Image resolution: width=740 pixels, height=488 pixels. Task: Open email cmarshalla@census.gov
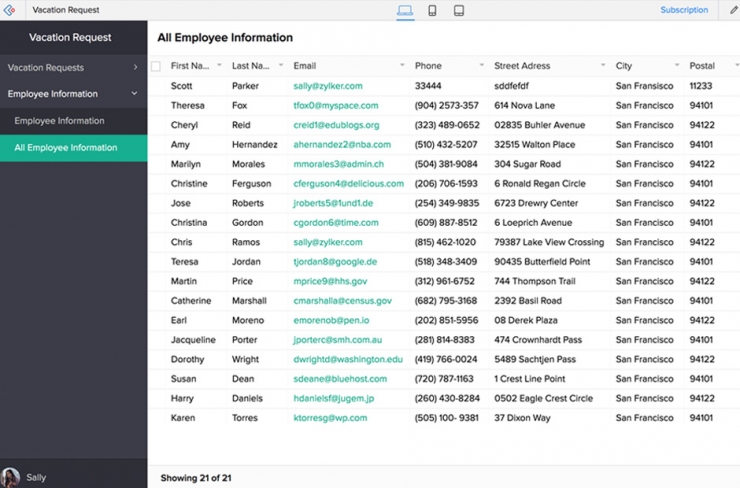(343, 301)
